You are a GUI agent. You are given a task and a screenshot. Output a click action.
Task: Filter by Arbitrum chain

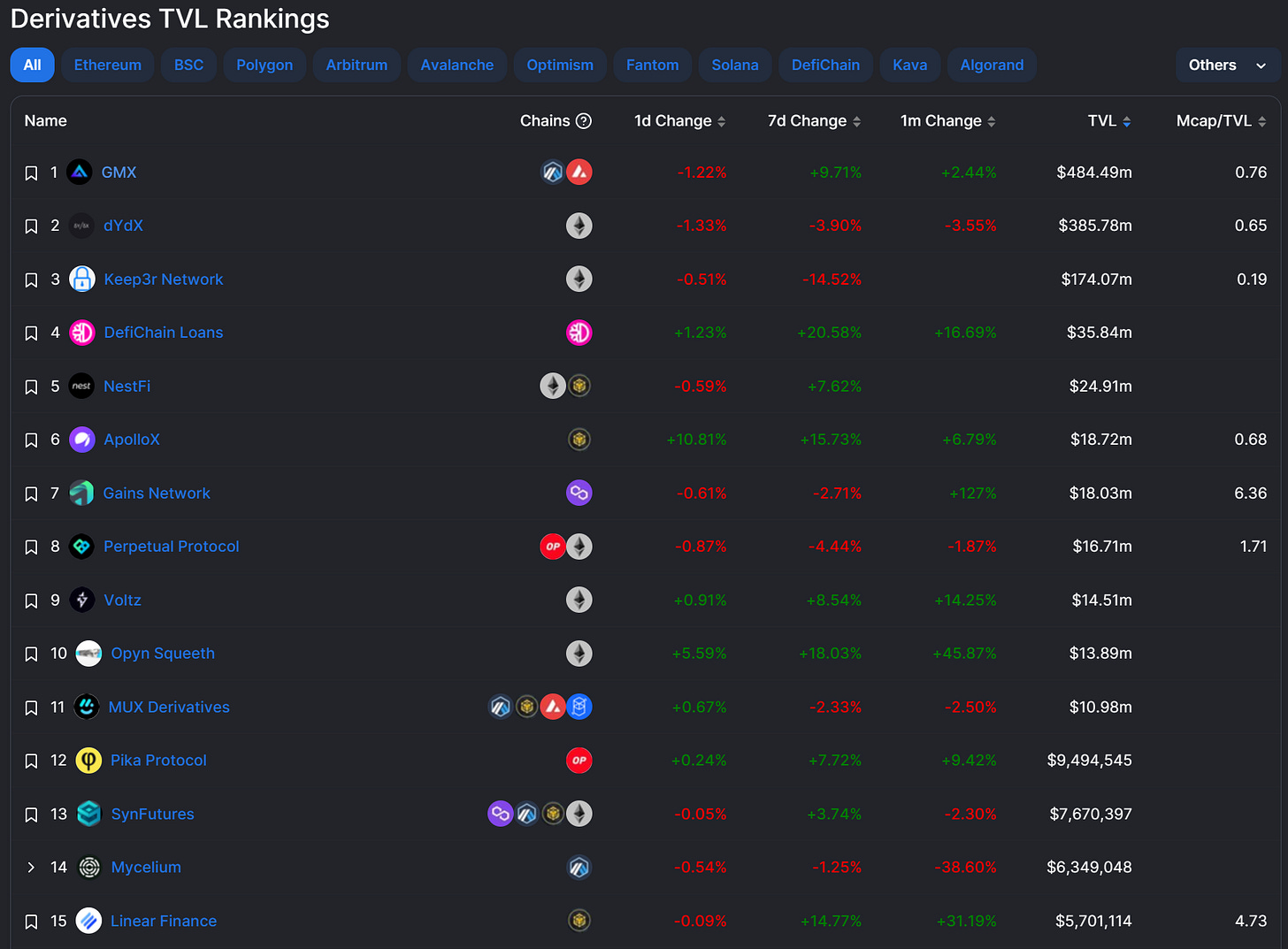(356, 65)
